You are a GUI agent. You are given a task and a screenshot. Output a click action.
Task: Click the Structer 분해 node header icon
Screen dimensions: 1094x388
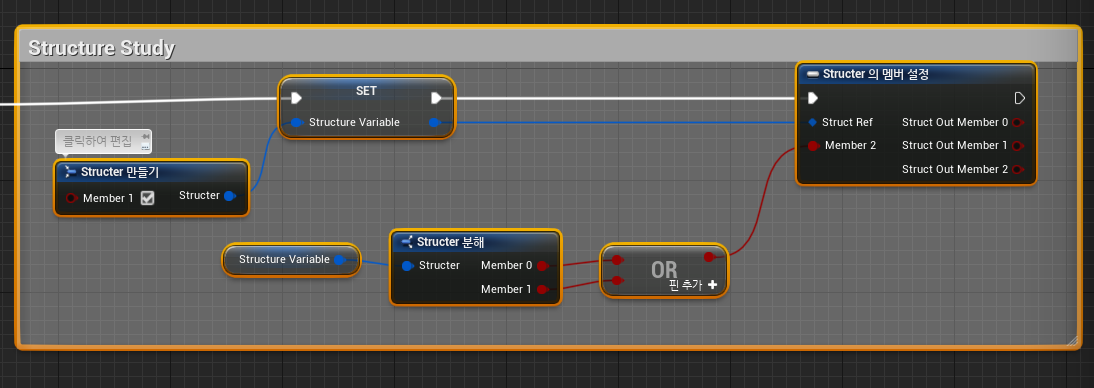[x=407, y=242]
